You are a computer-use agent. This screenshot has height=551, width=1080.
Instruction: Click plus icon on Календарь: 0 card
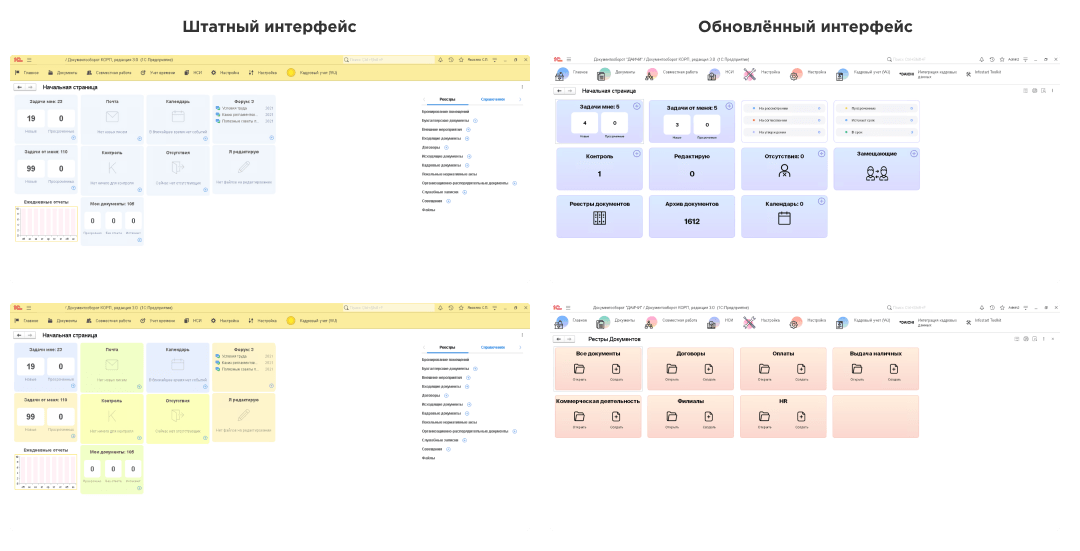coord(821,201)
